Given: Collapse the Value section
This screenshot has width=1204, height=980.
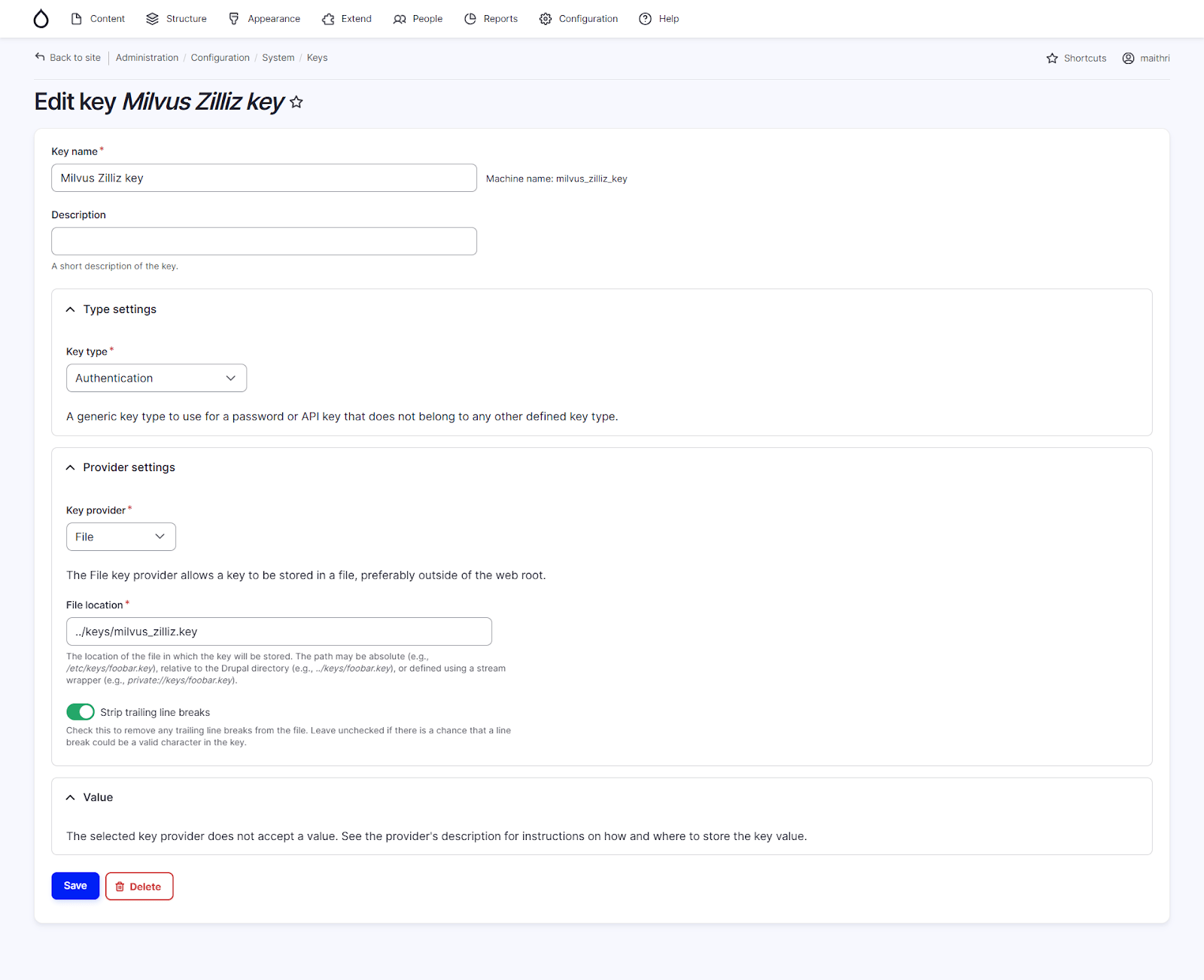Looking at the screenshot, I should coord(90,797).
